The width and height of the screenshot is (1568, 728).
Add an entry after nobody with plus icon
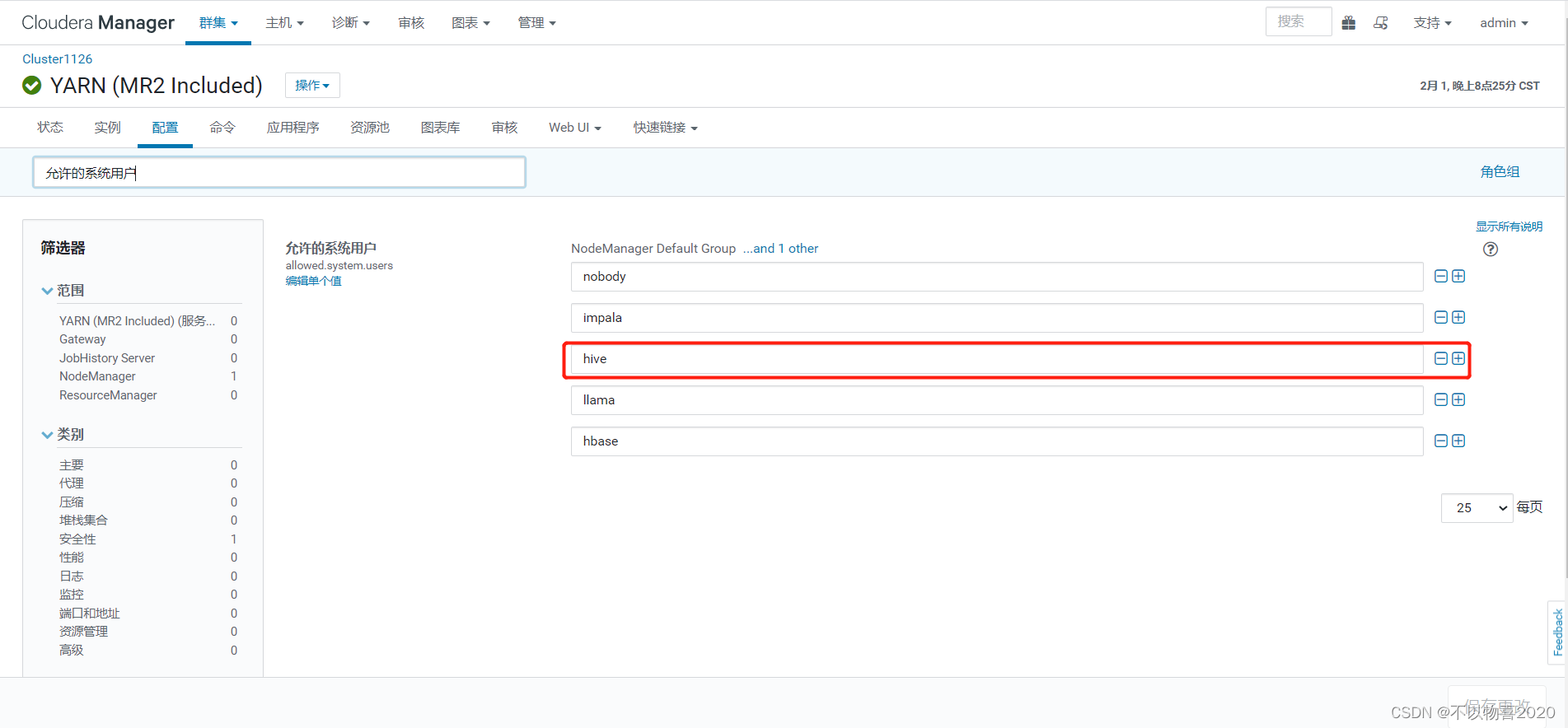1458,276
